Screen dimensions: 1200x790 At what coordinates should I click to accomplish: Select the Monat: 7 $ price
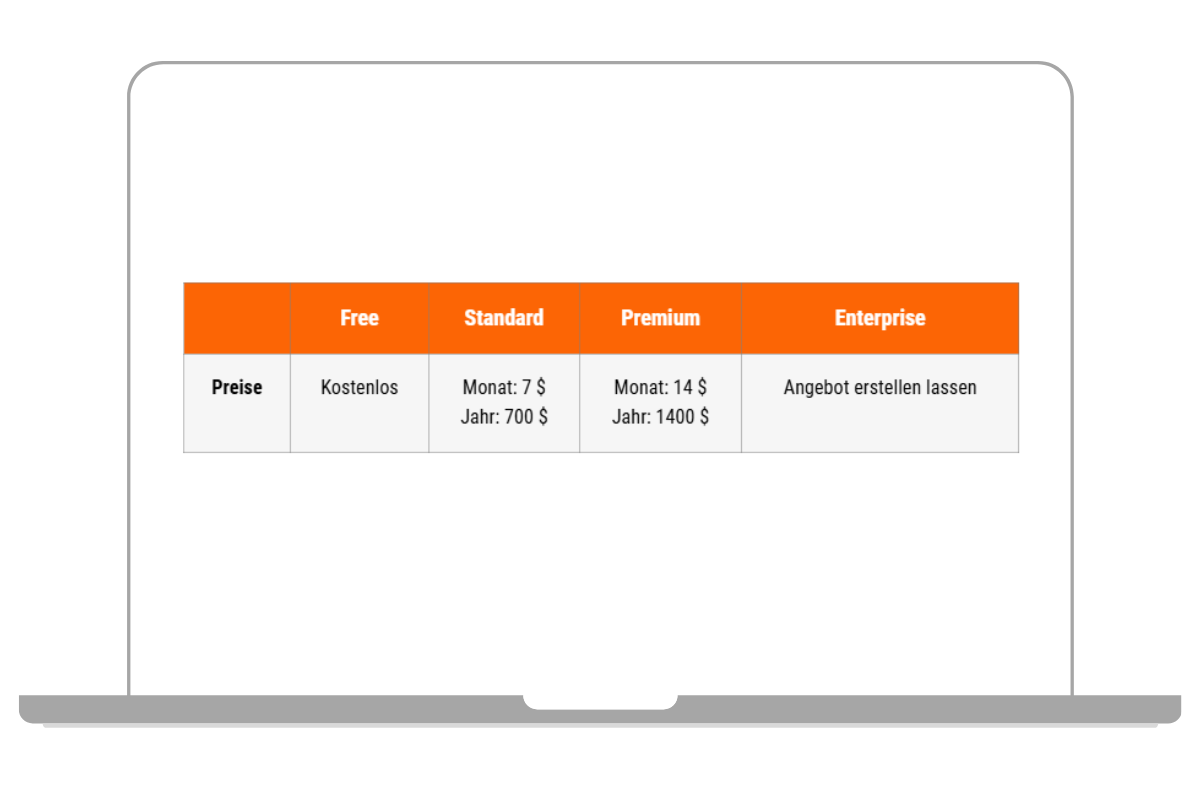tap(504, 388)
